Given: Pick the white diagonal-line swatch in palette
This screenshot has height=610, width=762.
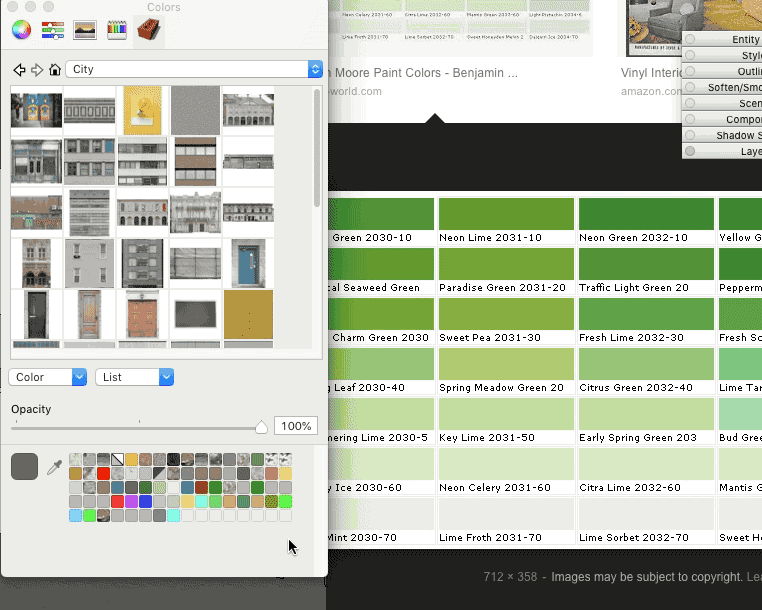Looking at the screenshot, I should (117, 459).
